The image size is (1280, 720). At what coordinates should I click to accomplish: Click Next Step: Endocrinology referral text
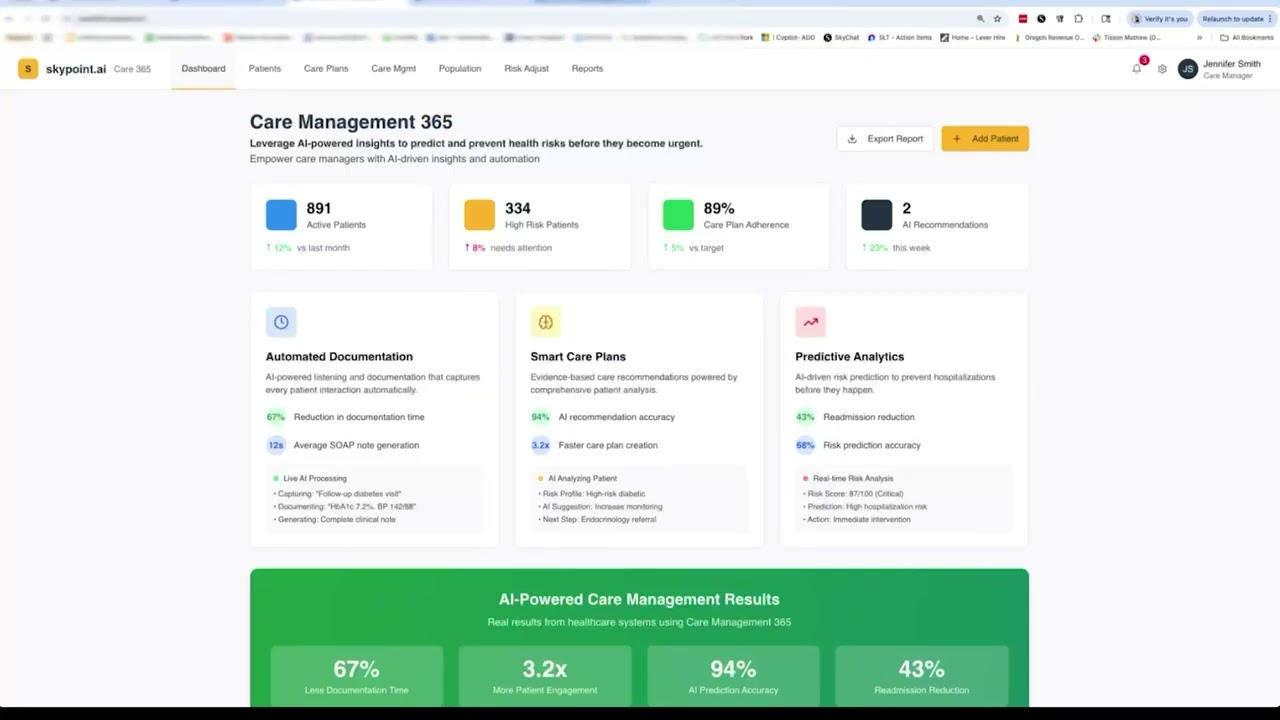tap(598, 520)
